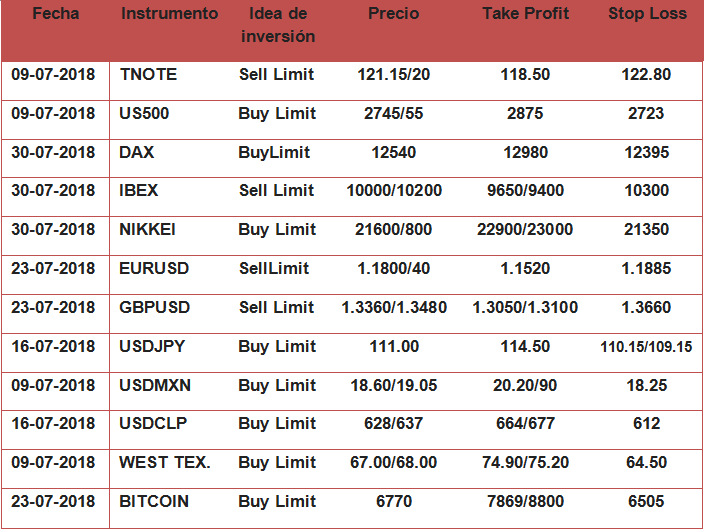Click the Fecha column header
This screenshot has width=704, height=529.
pos(56,14)
